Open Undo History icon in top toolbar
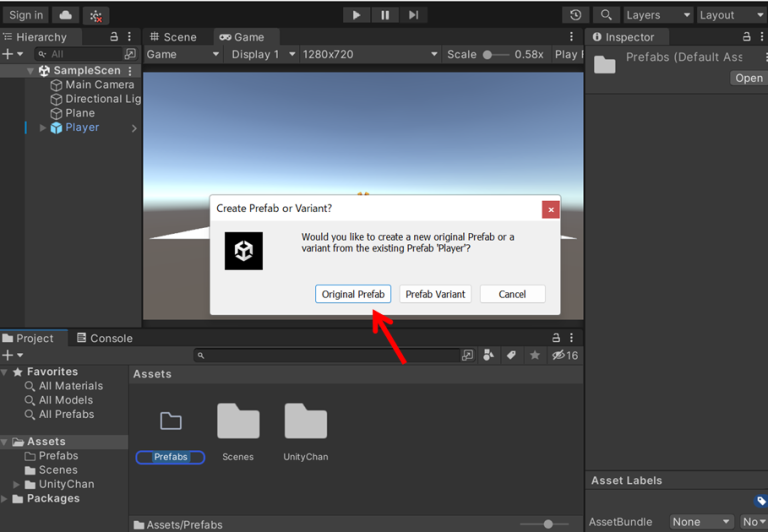 [x=575, y=15]
